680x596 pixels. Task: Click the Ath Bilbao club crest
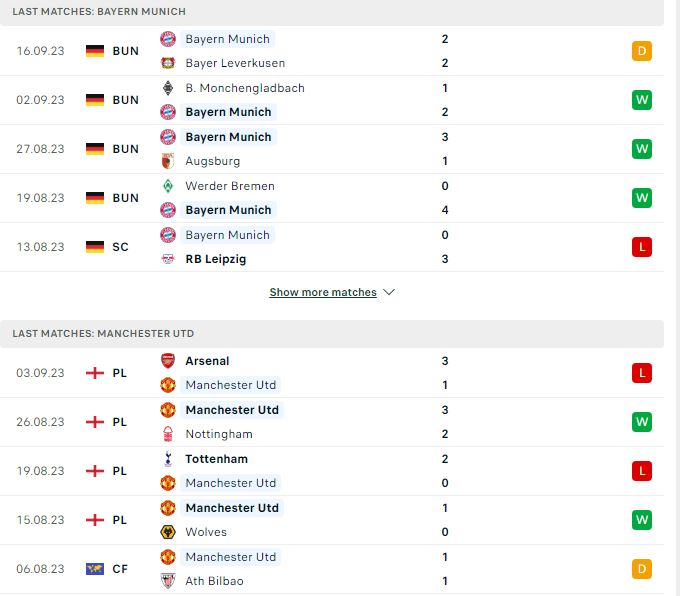tap(168, 581)
